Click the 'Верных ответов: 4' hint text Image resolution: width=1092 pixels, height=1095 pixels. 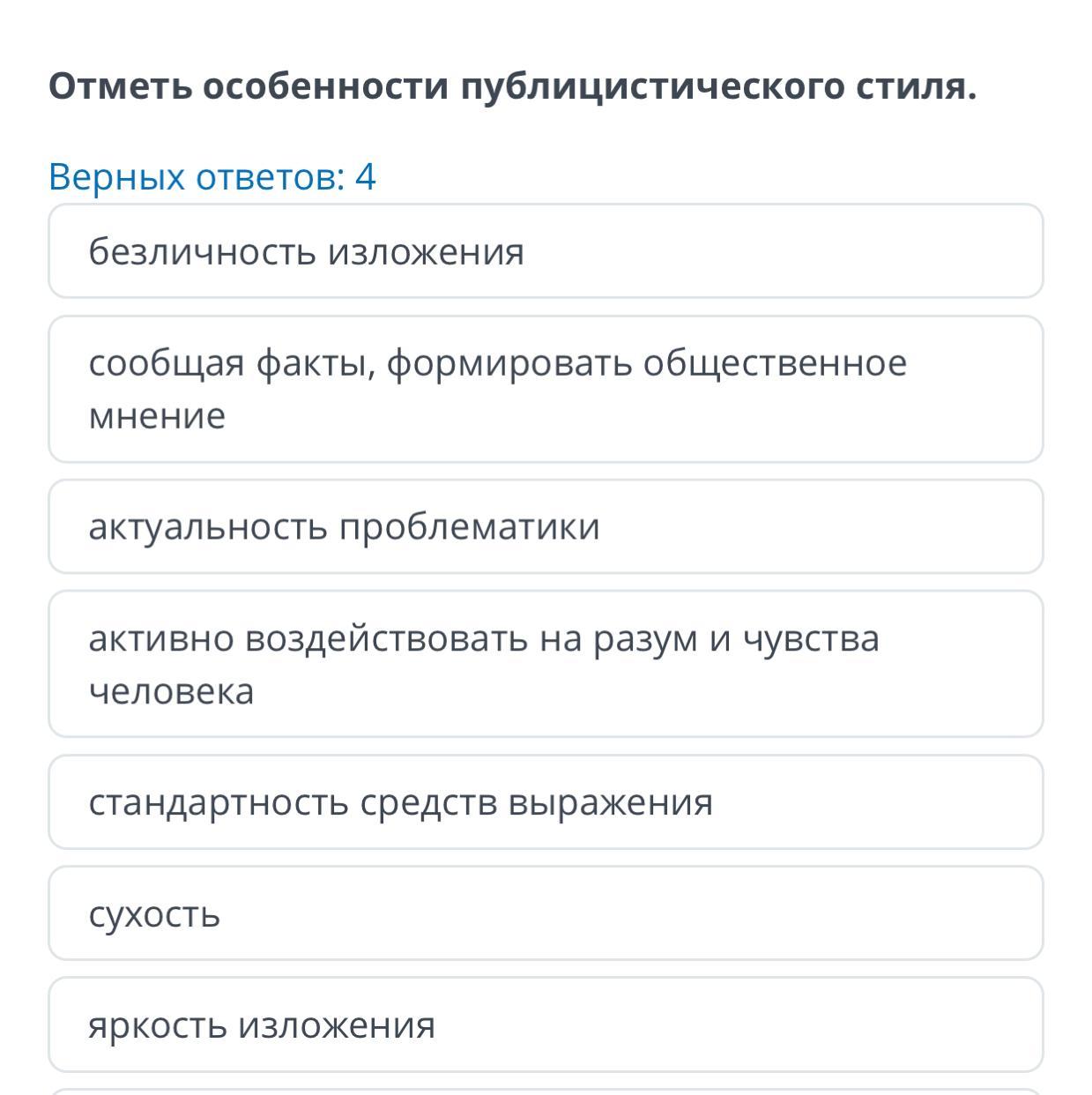pos(212,176)
